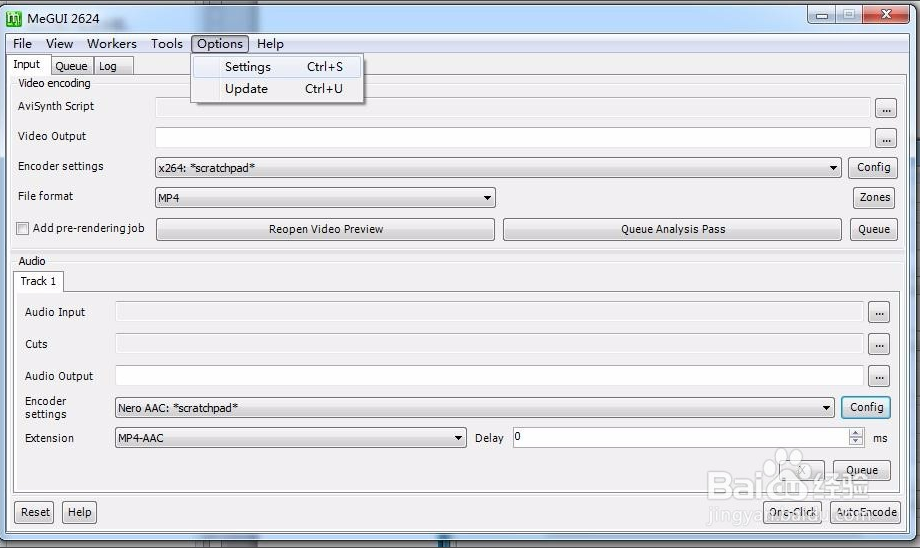Close the Options menu
920x548 pixels.
220,44
